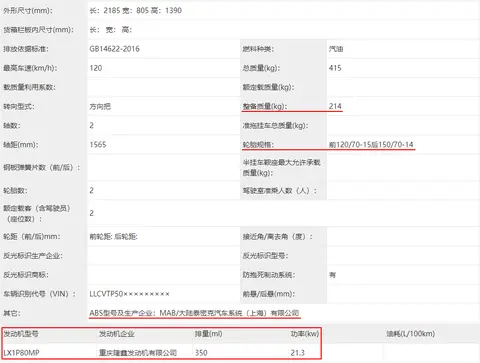The height and width of the screenshot is (363, 480).
Task: Click the 轮胎规格 label
Action: tap(258, 144)
